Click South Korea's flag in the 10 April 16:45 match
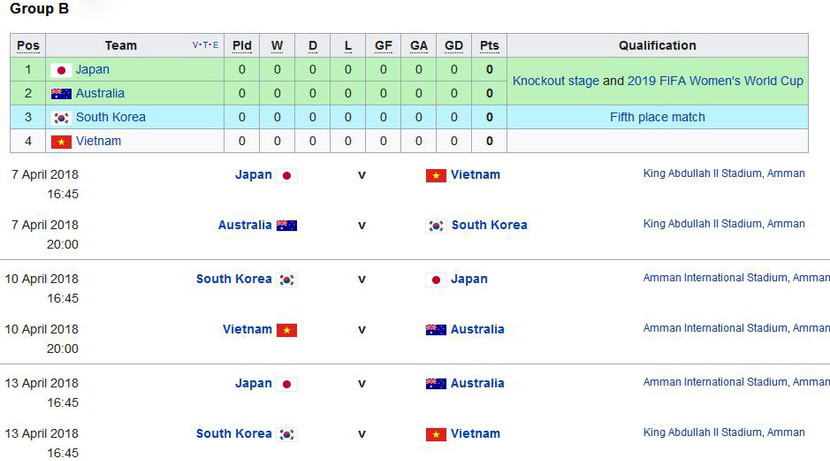This screenshot has width=830, height=461. point(287,280)
